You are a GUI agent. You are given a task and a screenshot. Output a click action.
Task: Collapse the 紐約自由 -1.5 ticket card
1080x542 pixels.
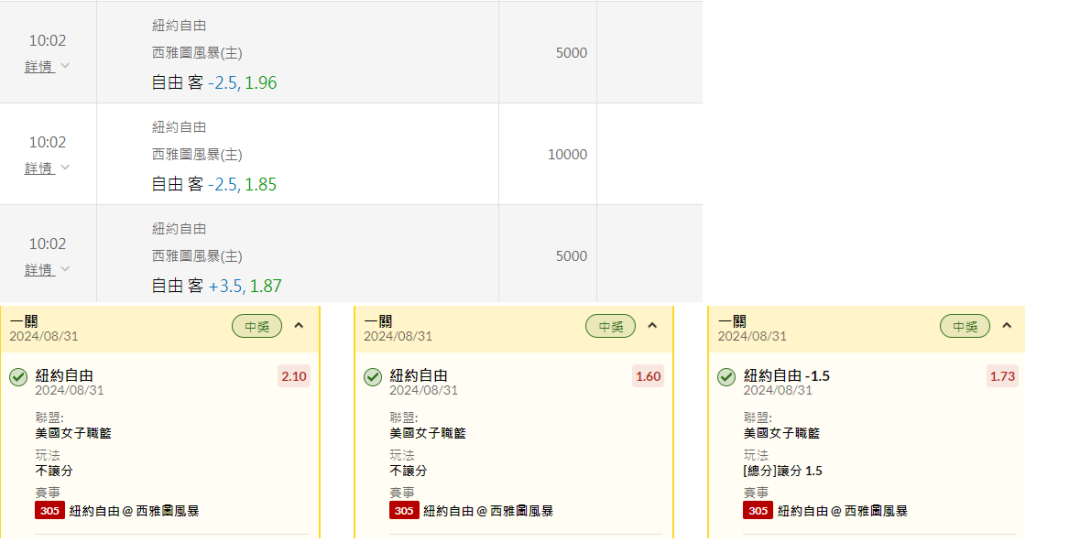pos(1007,326)
